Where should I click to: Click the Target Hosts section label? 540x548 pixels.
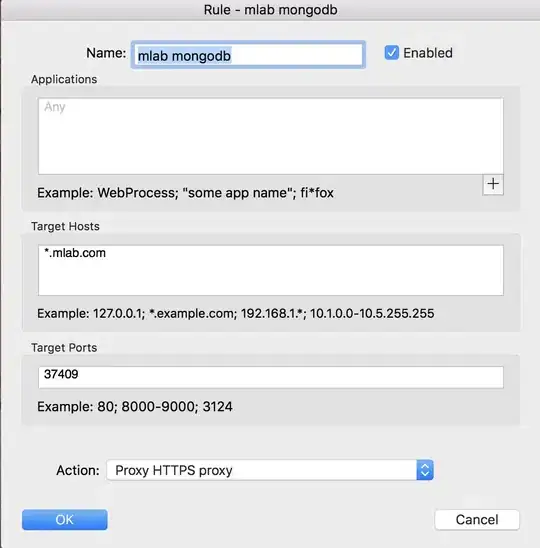(x=65, y=226)
